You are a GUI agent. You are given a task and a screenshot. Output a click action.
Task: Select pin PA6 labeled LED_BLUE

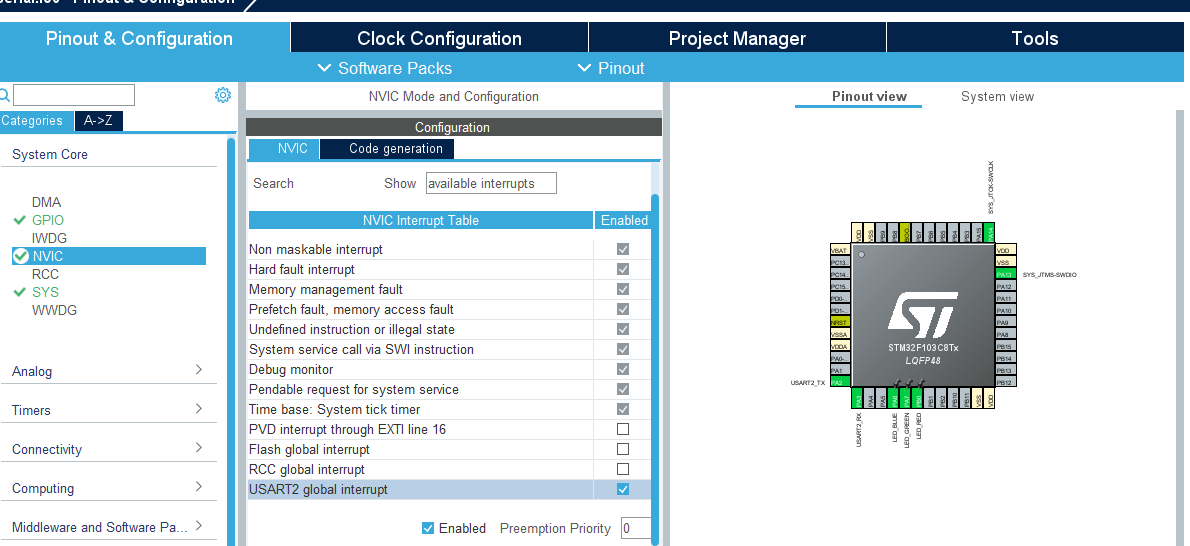click(x=895, y=398)
